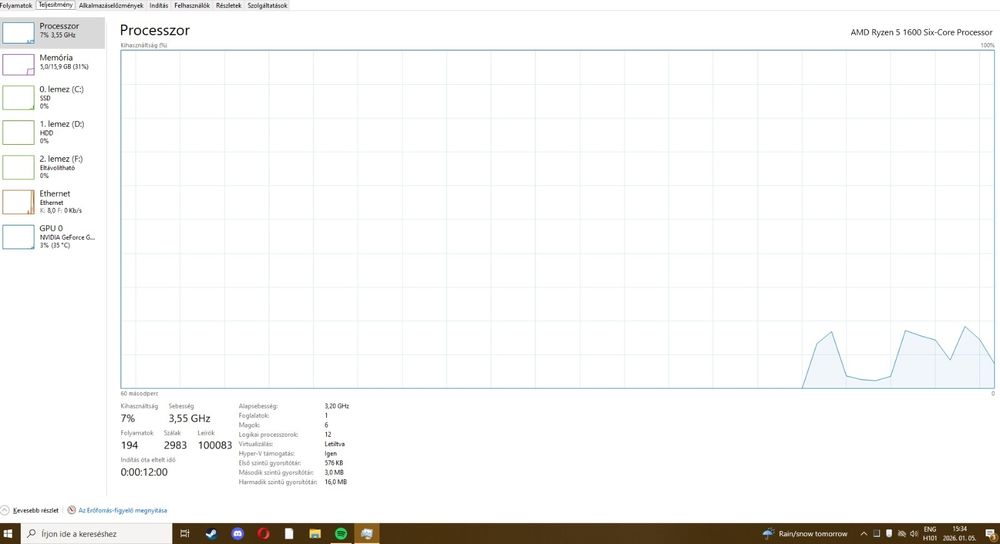
Task: Click the 100083 Leírók count
Action: (215, 445)
